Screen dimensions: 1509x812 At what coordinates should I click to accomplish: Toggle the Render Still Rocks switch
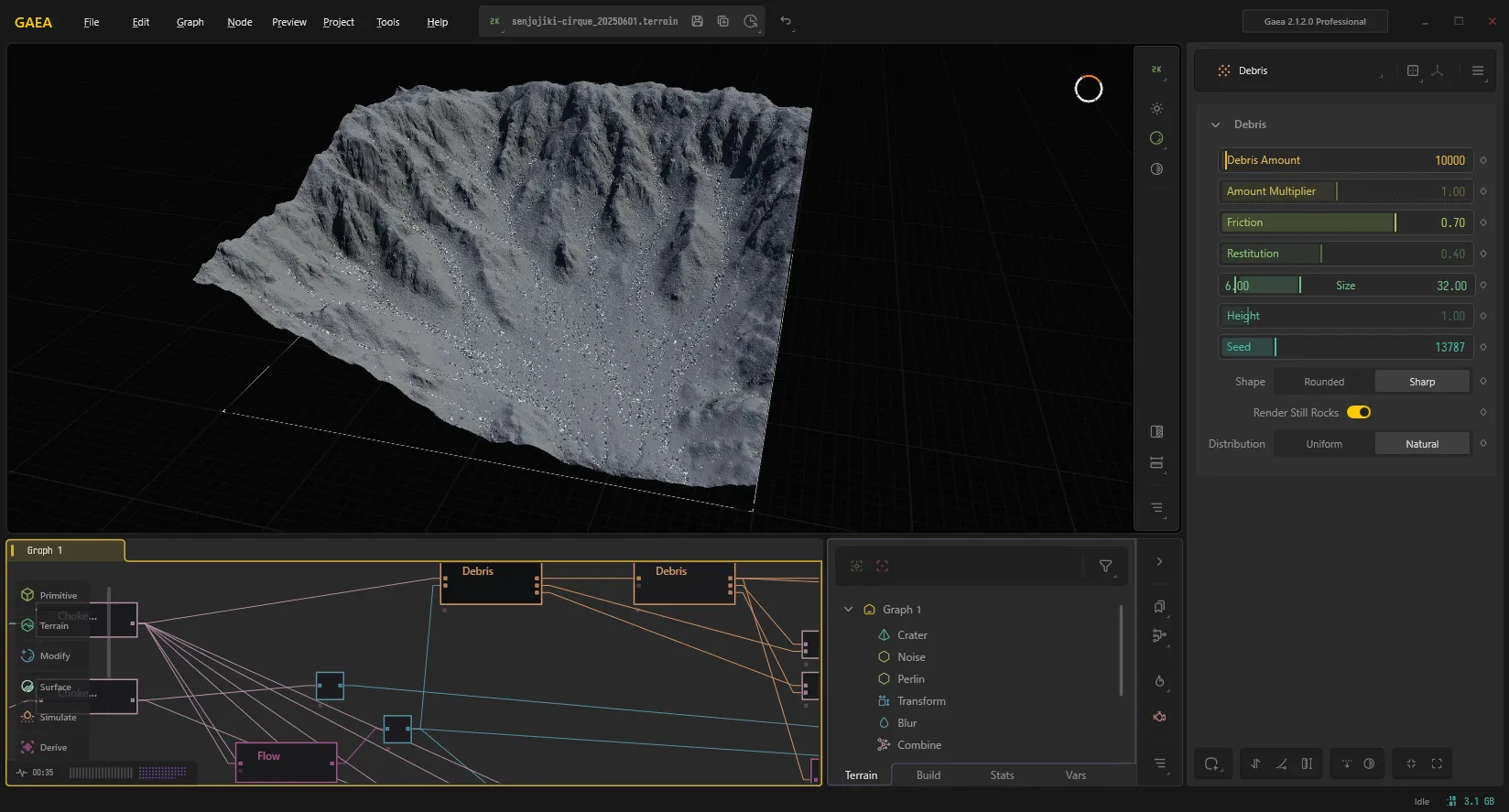pyautogui.click(x=1359, y=413)
